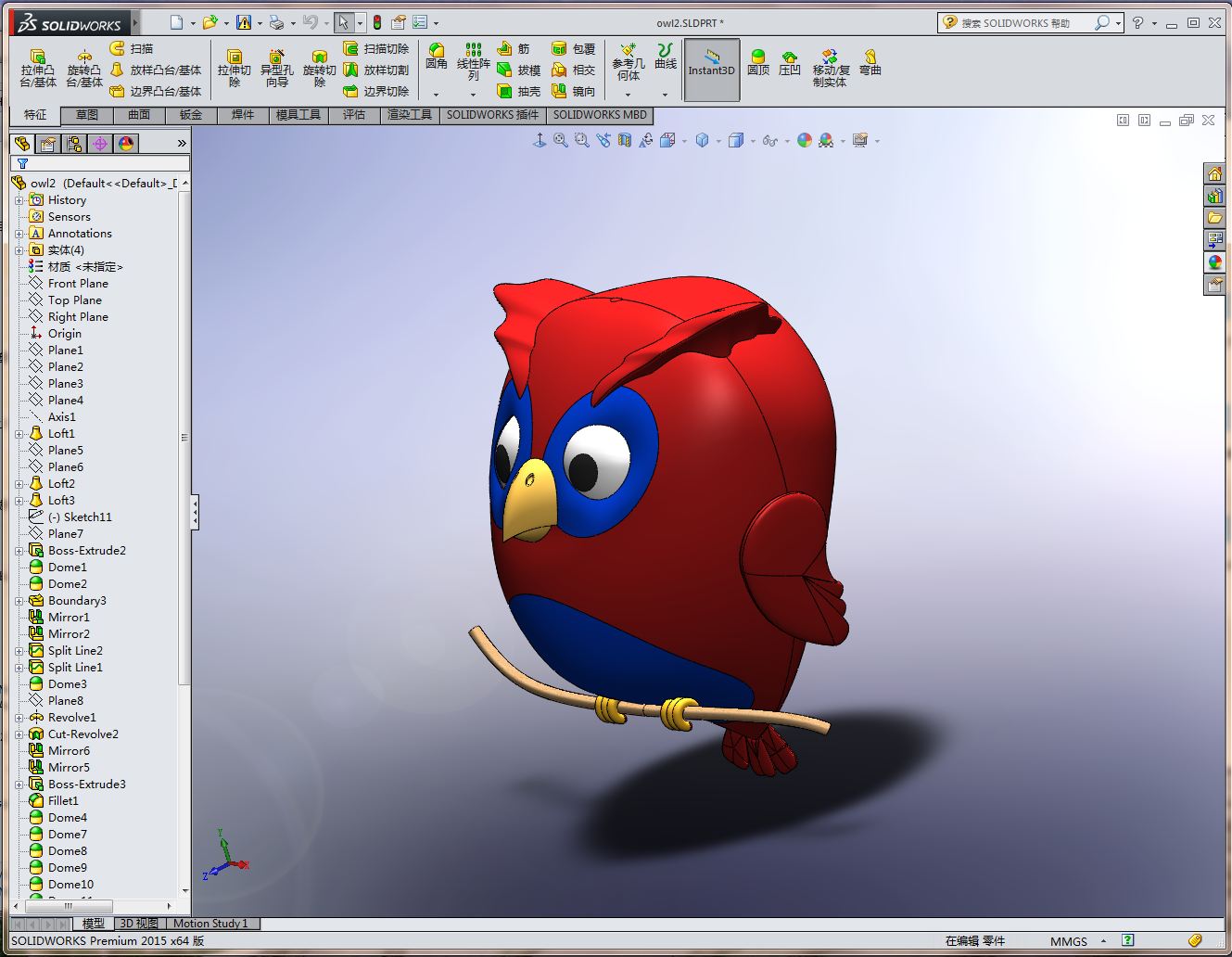Open SOLIDWORKS Resources home icon

[1214, 173]
